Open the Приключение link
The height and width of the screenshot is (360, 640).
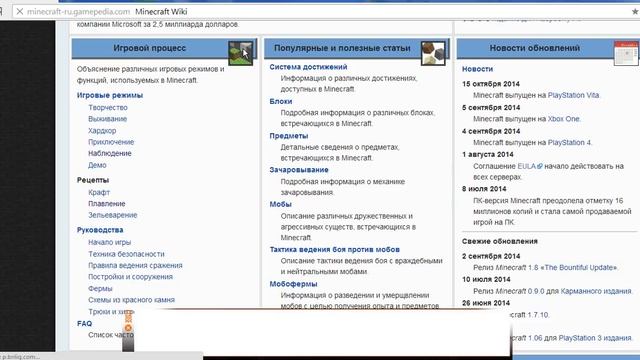click(x=111, y=142)
